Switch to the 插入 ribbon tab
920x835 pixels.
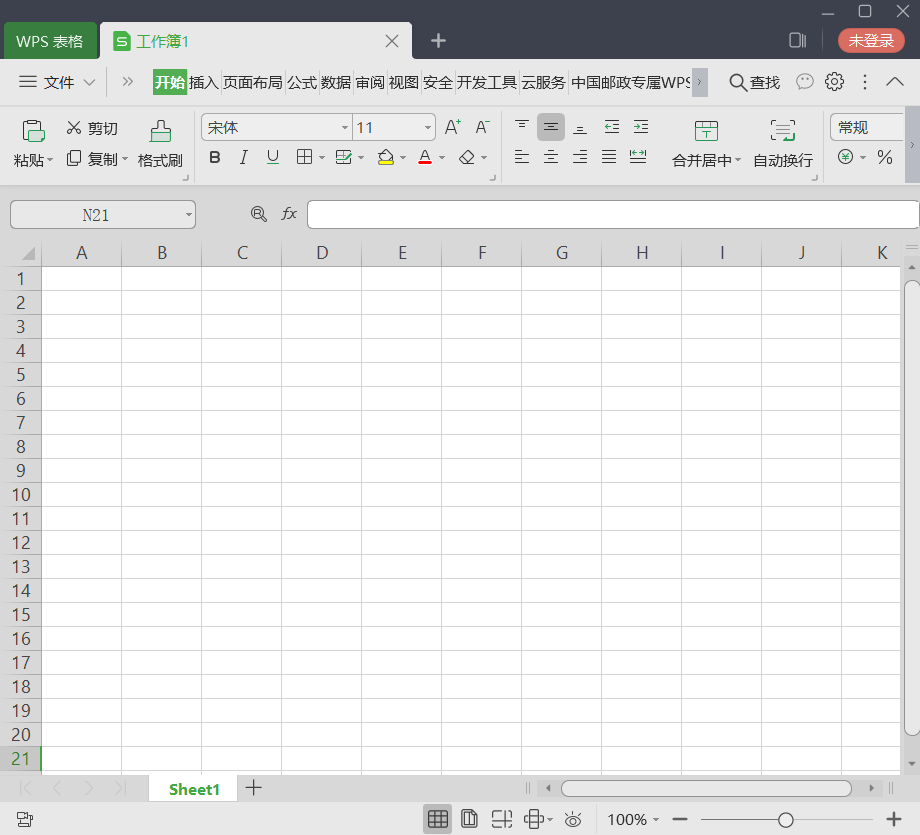(204, 82)
